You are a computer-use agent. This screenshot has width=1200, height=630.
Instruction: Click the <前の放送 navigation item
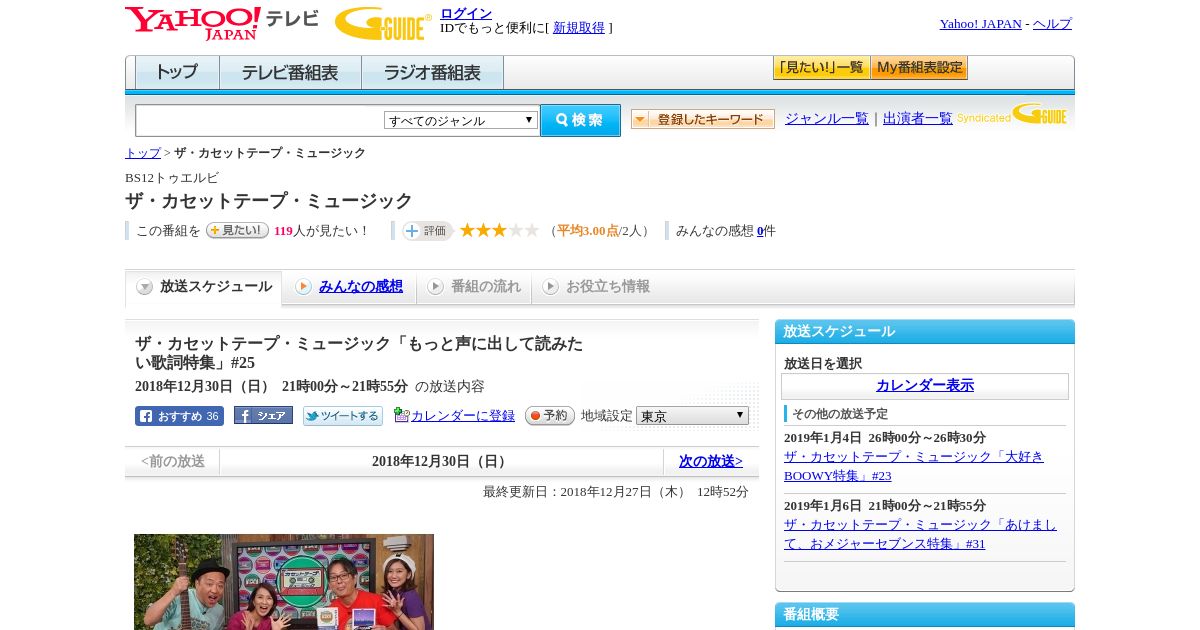(173, 462)
